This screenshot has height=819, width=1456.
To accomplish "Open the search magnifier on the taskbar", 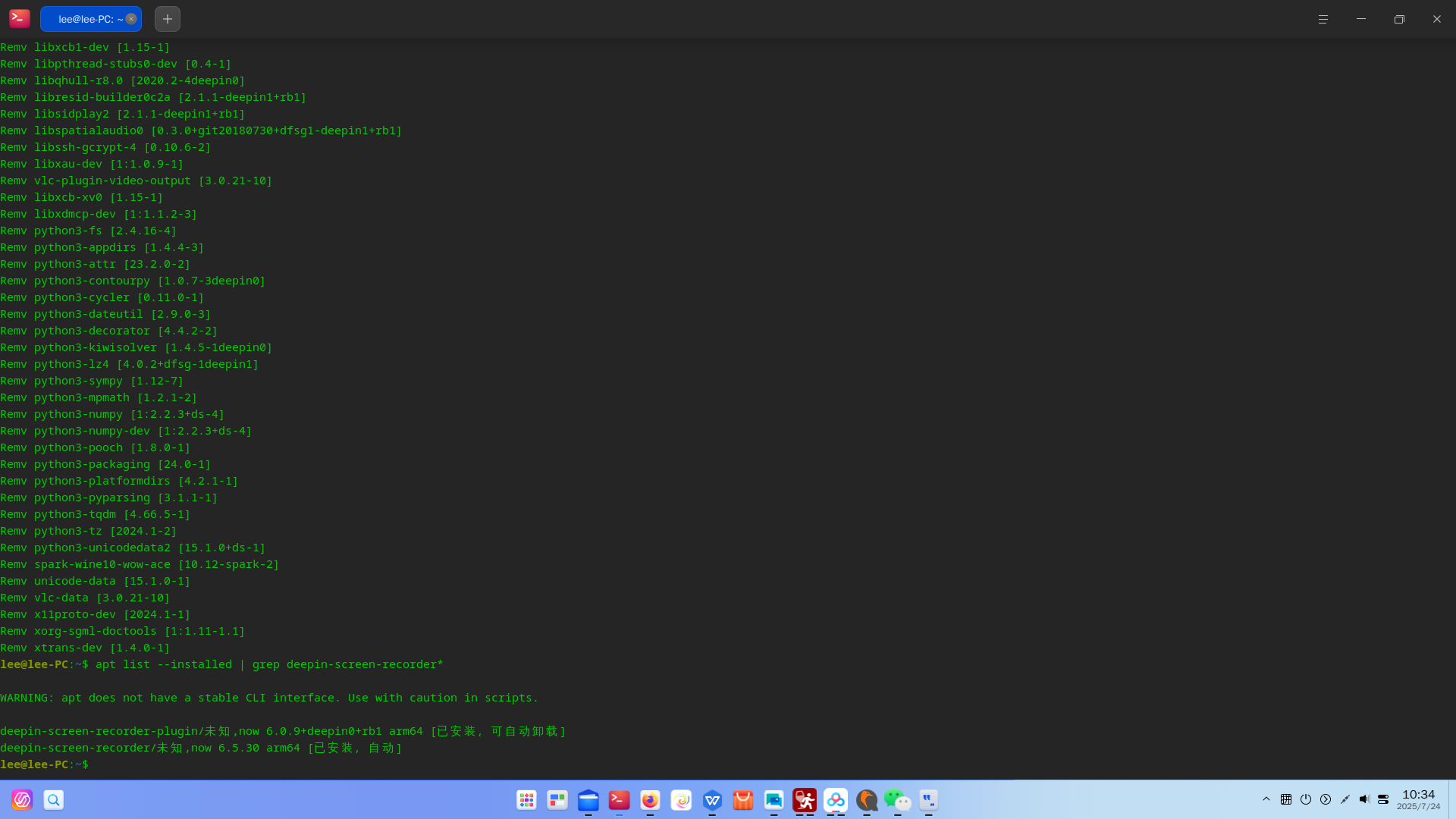I will [x=54, y=799].
